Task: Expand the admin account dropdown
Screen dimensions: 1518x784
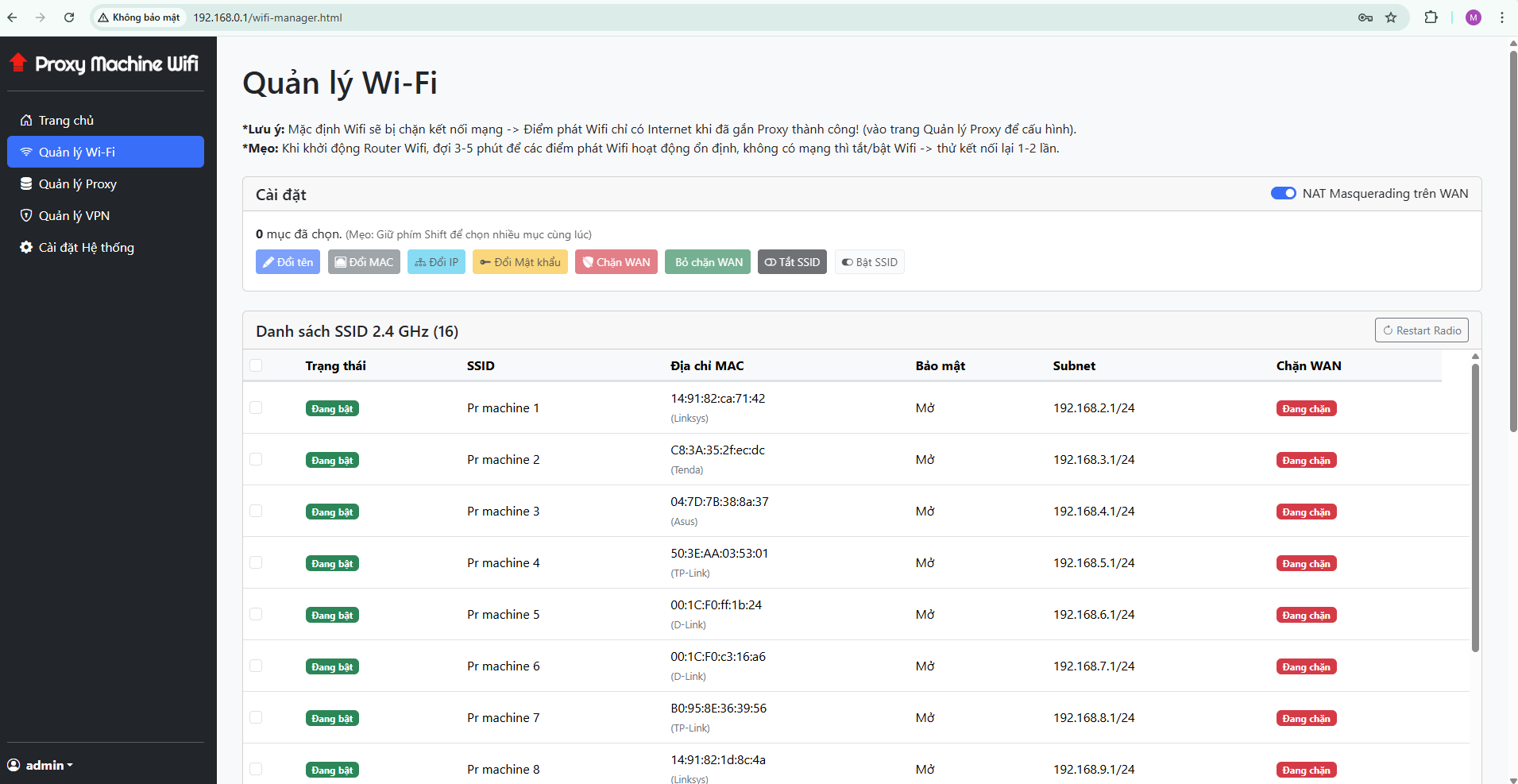Action: tap(41, 765)
